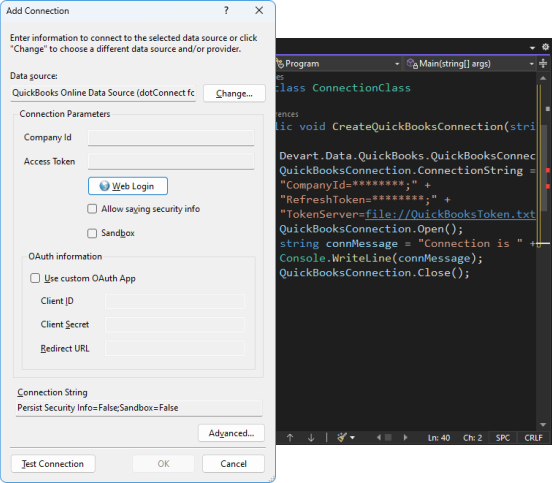Click the disabled OK button
The width and height of the screenshot is (552, 483).
(163, 464)
